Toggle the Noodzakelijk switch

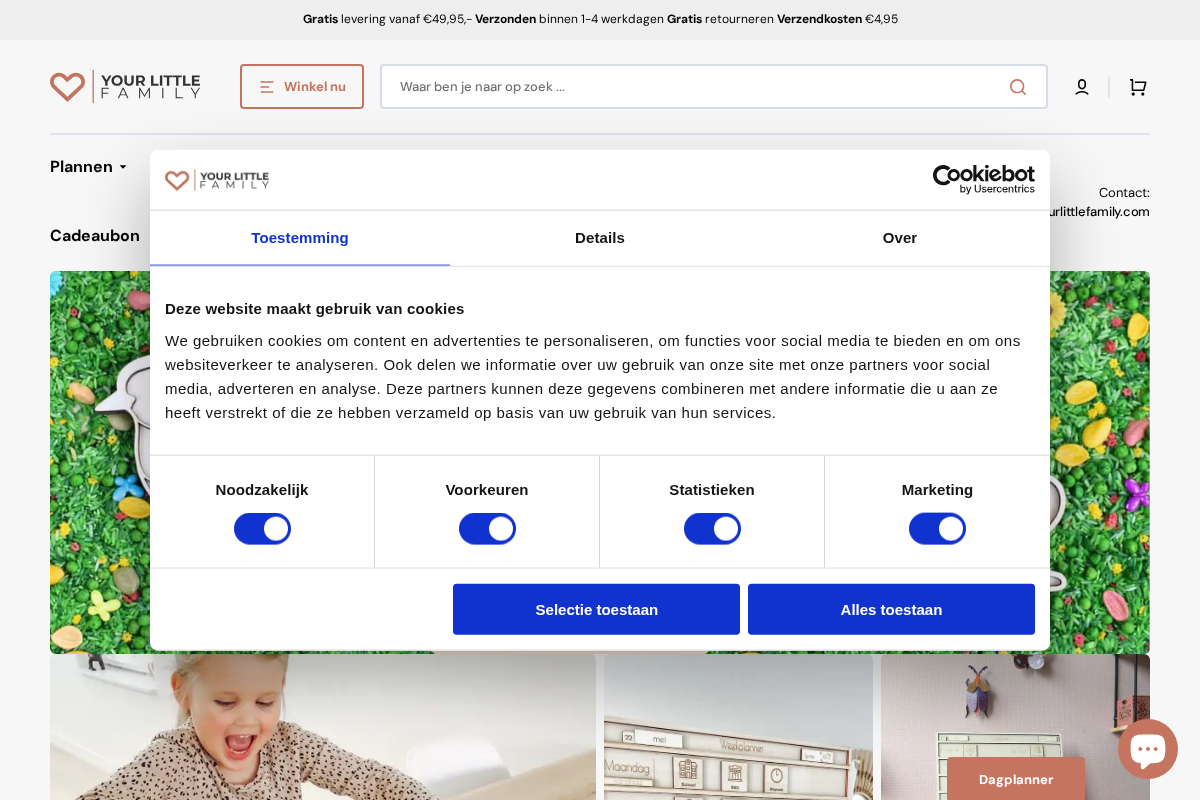[x=262, y=528]
